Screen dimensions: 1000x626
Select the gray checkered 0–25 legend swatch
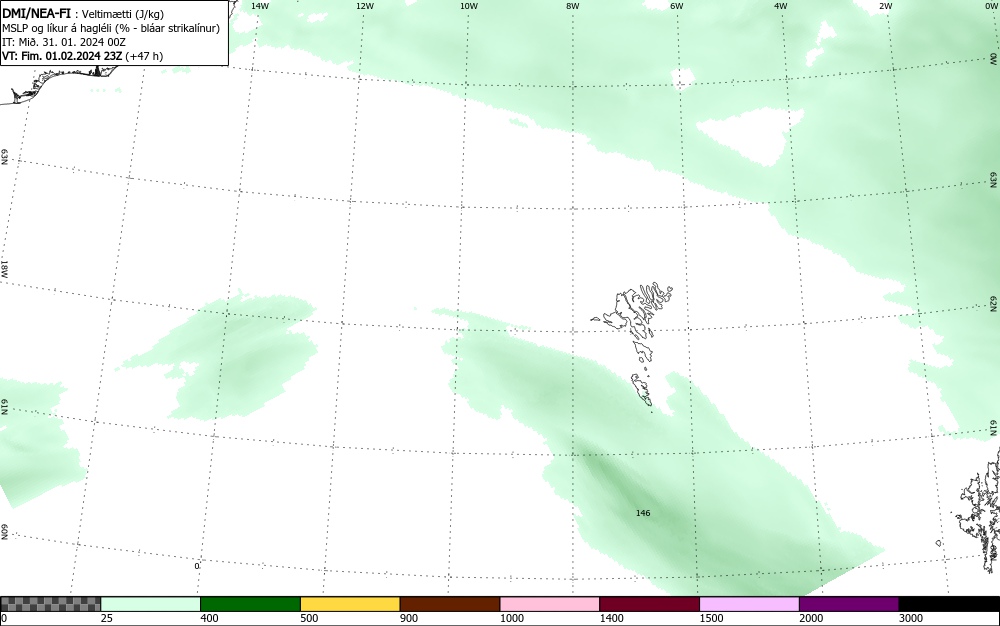pyautogui.click(x=50, y=604)
